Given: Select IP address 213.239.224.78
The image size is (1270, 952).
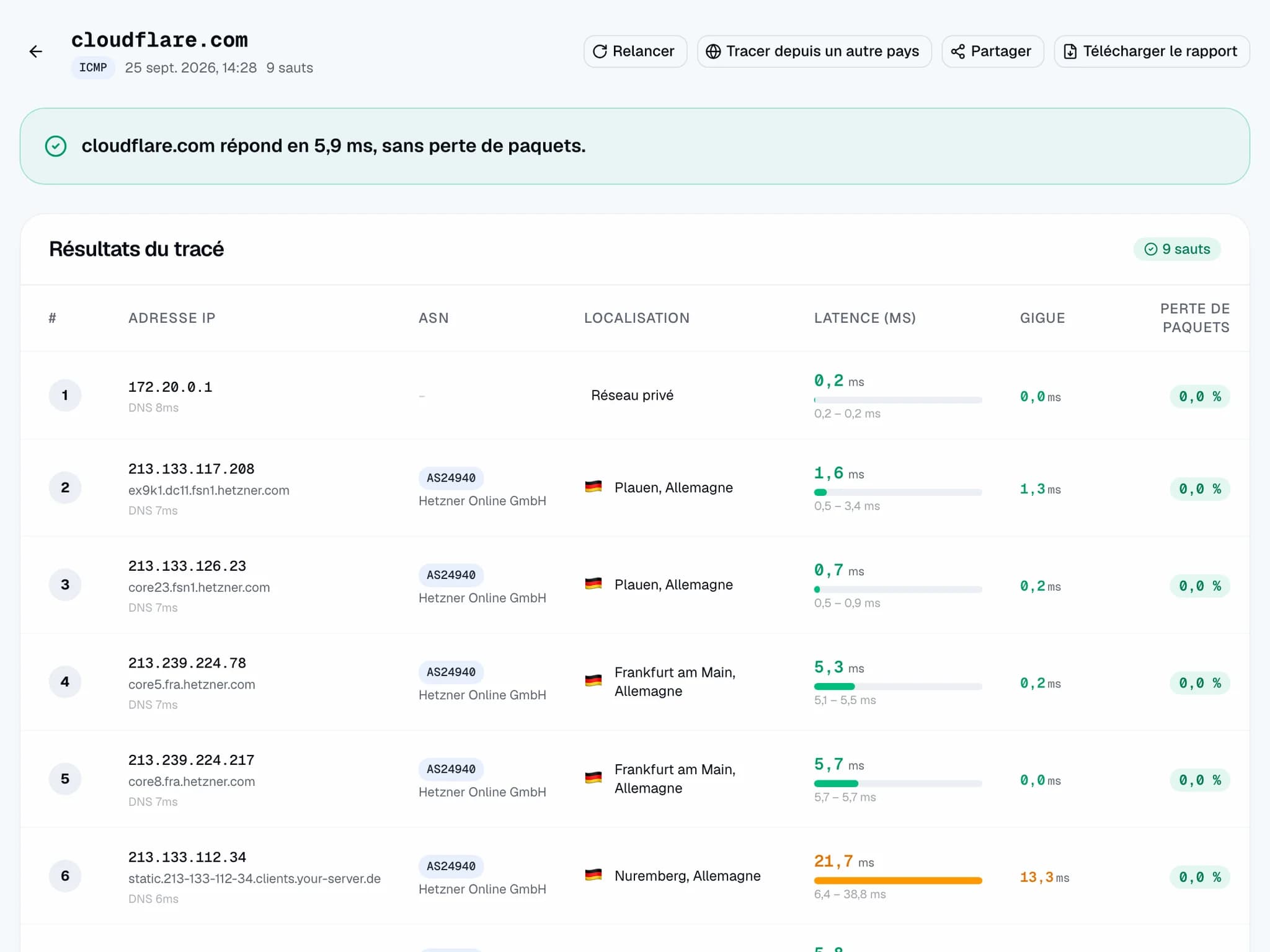Looking at the screenshot, I should [187, 663].
